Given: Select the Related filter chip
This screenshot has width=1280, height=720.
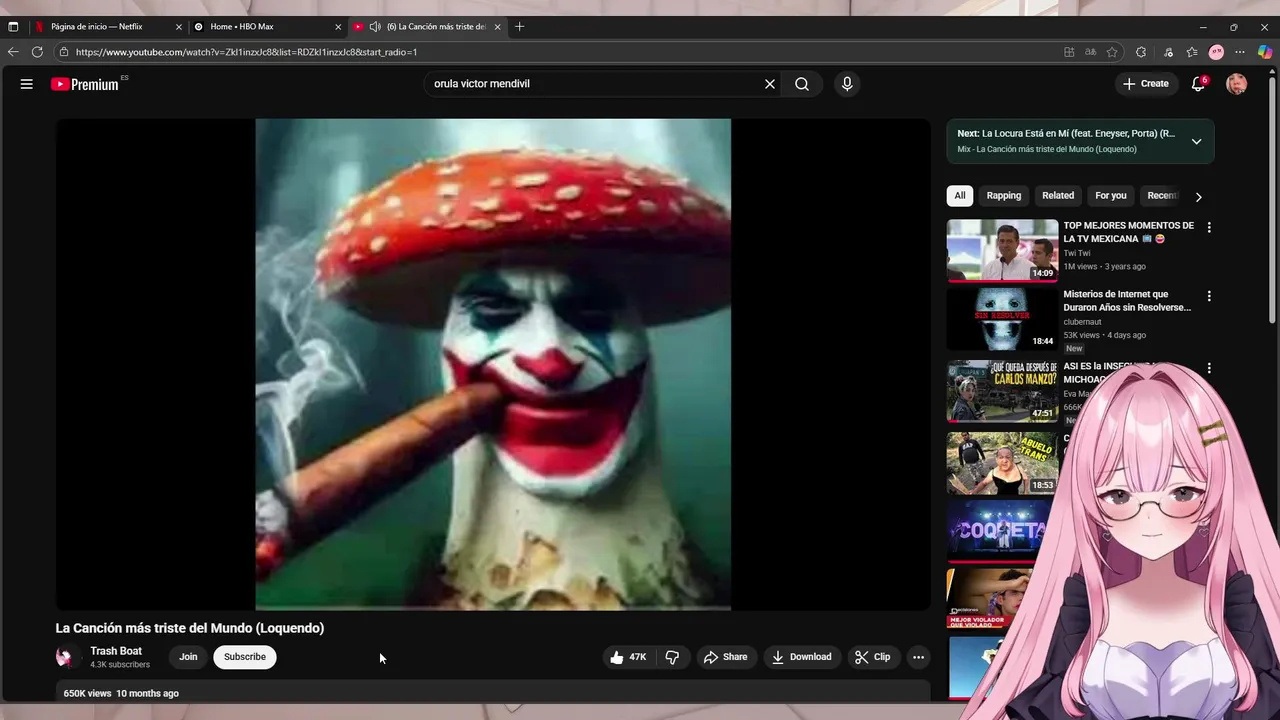Looking at the screenshot, I should coord(1058,196).
